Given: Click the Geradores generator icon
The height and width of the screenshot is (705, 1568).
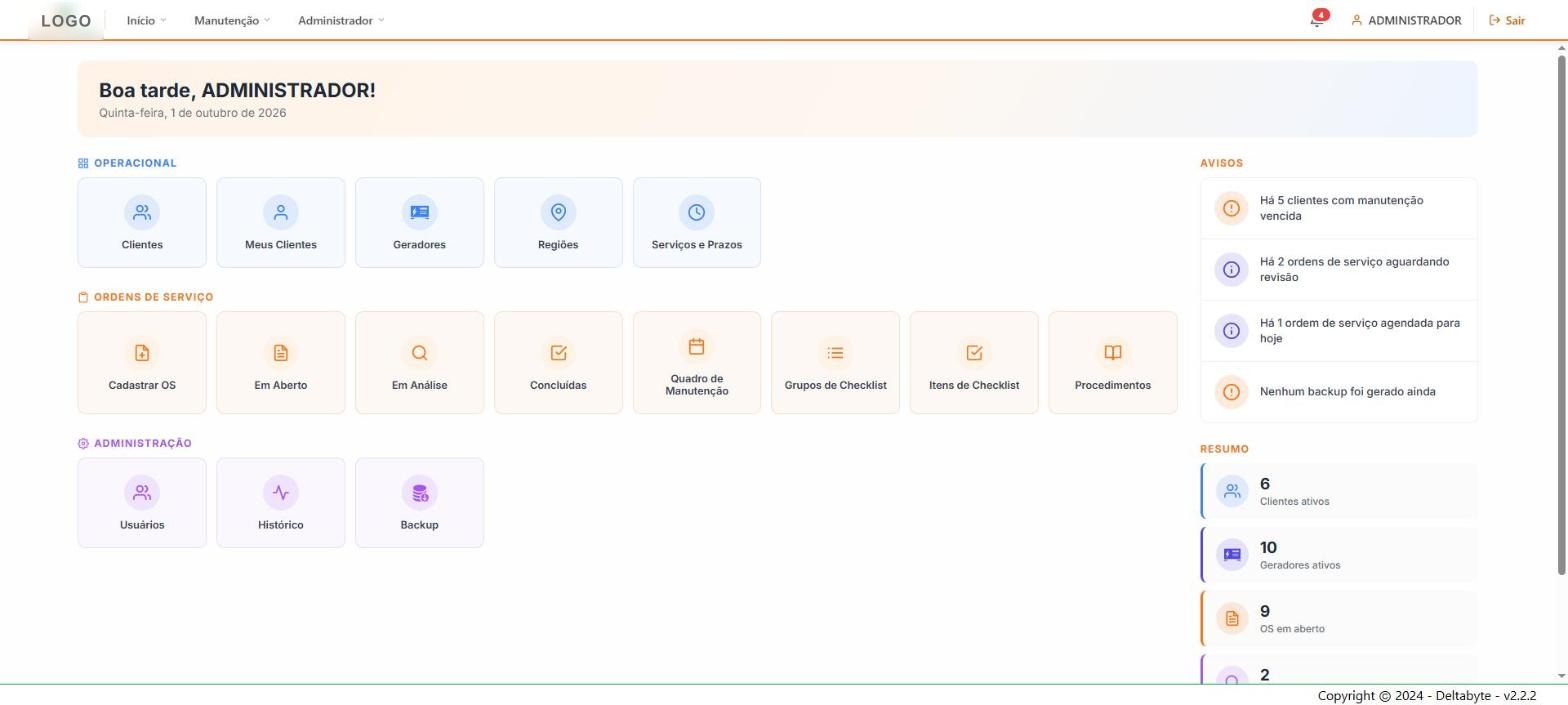Looking at the screenshot, I should [419, 212].
